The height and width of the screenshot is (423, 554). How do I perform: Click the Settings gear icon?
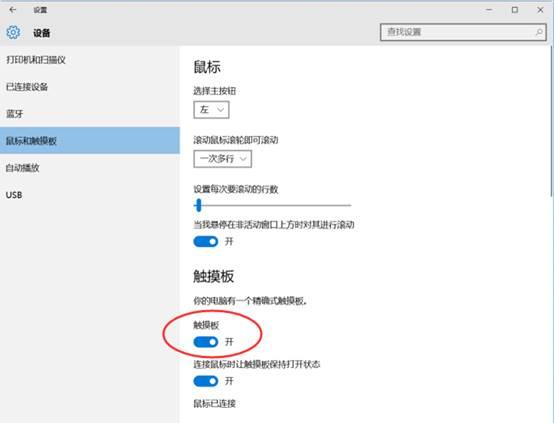pyautogui.click(x=13, y=33)
